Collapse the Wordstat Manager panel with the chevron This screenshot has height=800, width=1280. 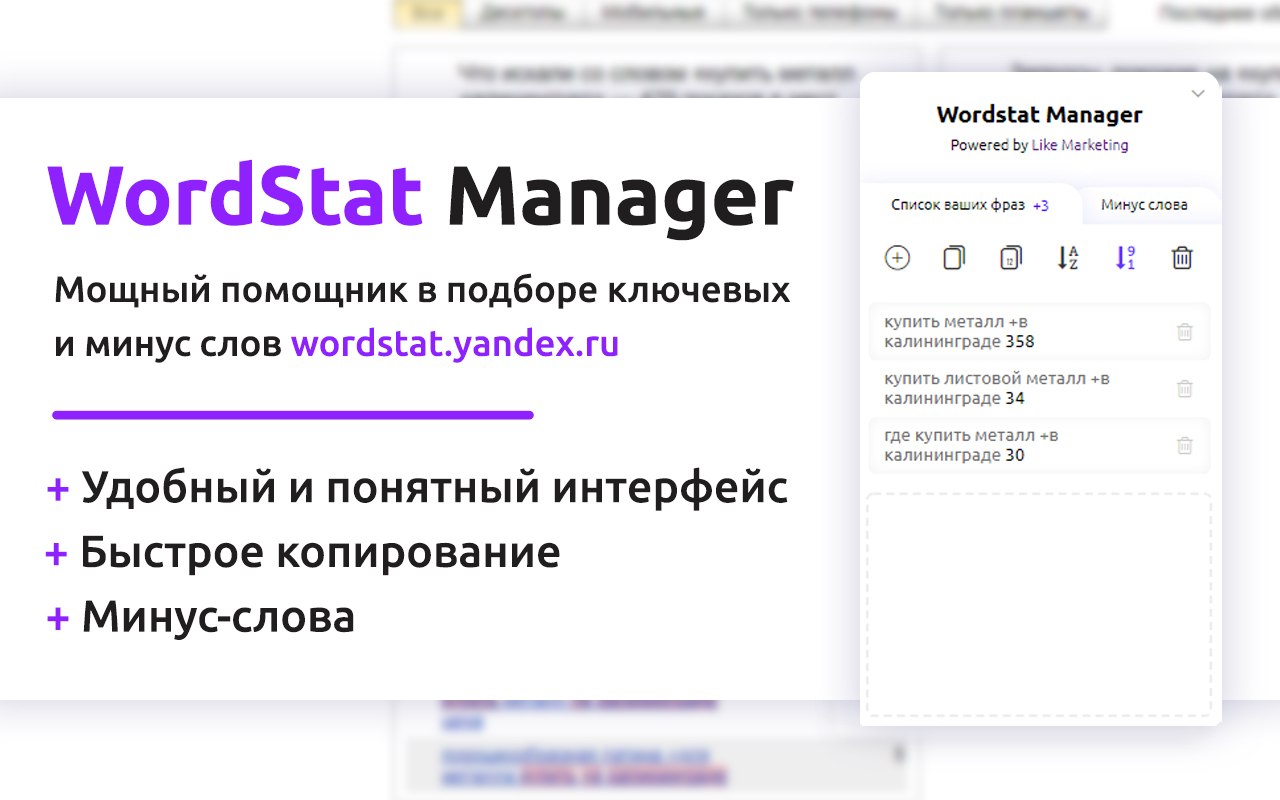[x=1198, y=94]
